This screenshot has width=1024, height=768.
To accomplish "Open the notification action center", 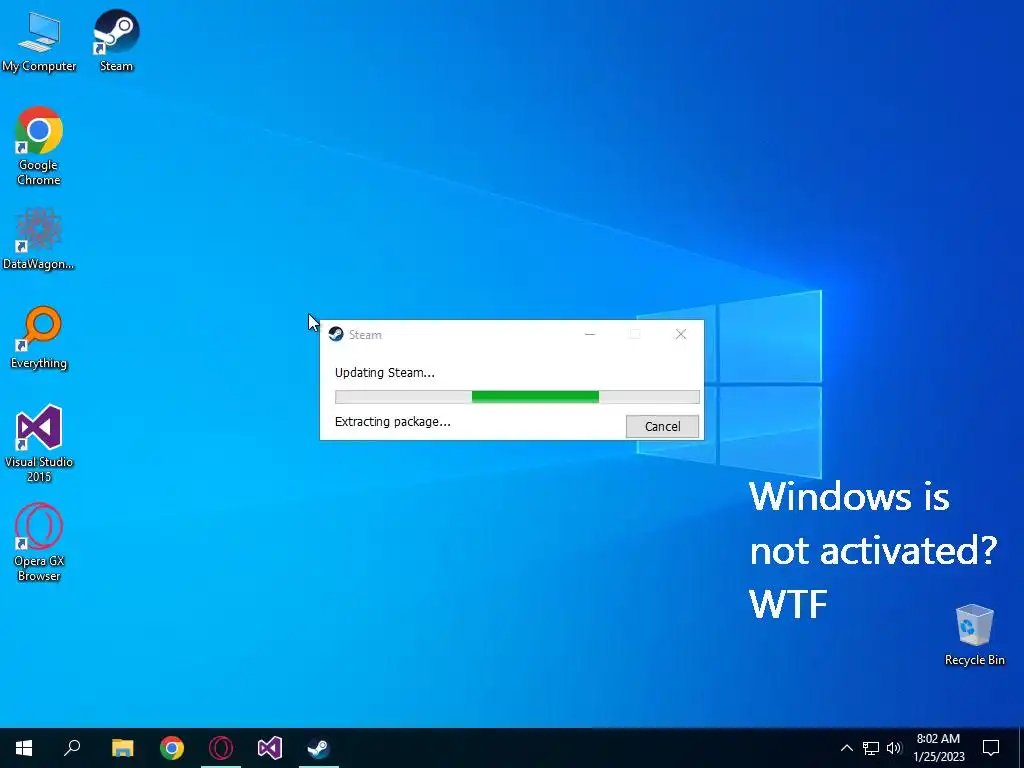I will [991, 748].
